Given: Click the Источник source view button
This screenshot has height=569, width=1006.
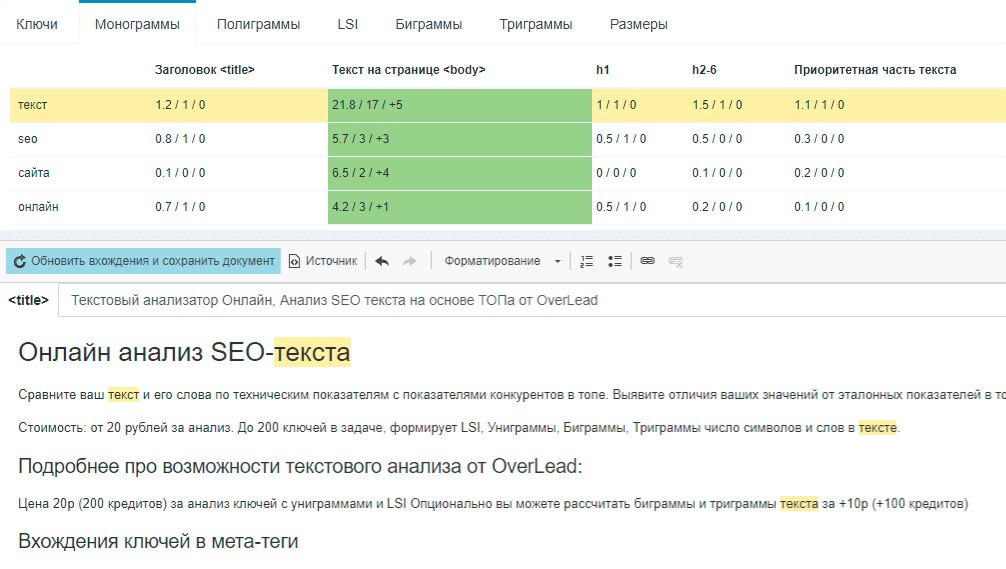Looking at the screenshot, I should coord(323,261).
